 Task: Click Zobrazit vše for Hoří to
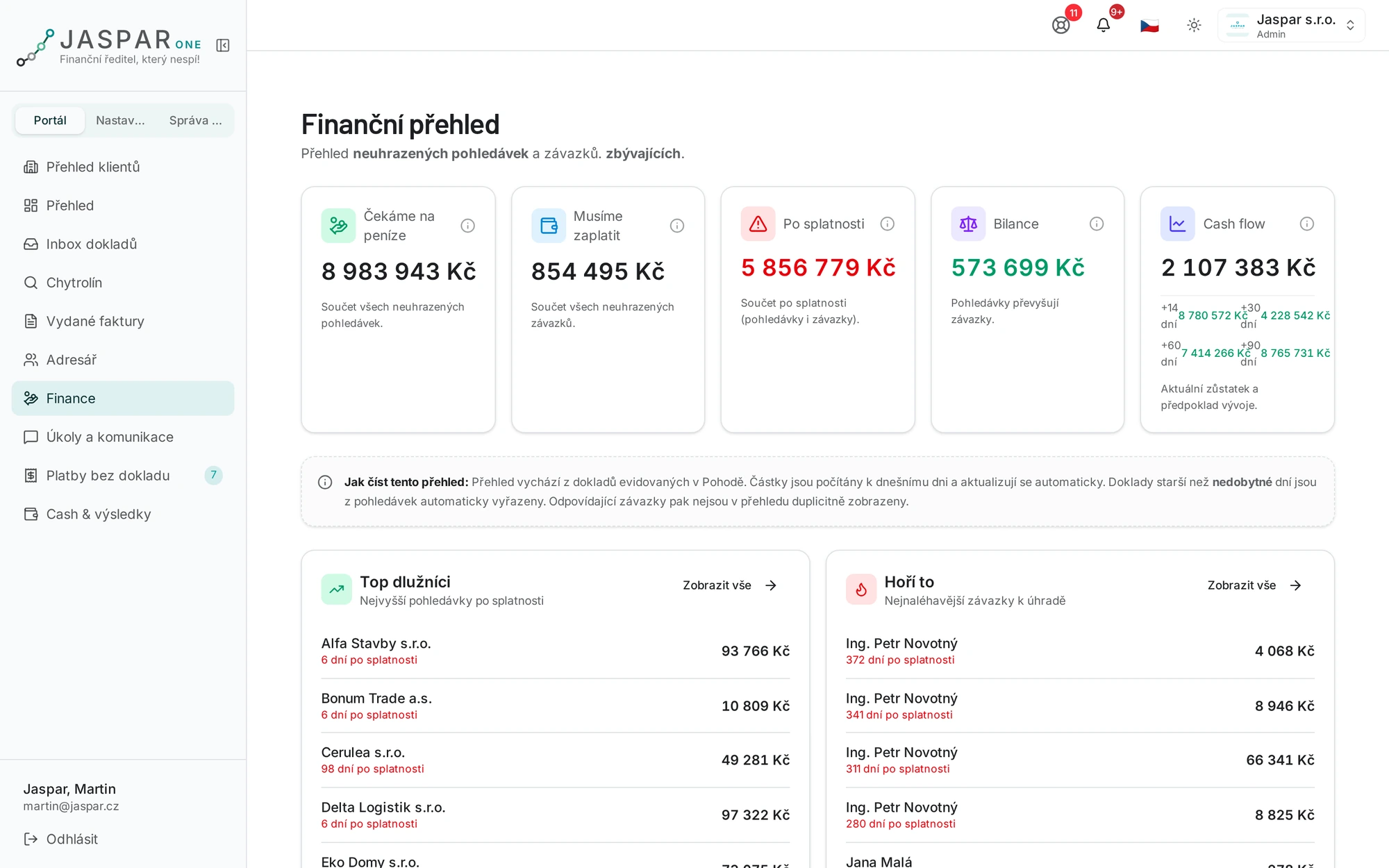pyautogui.click(x=1255, y=585)
